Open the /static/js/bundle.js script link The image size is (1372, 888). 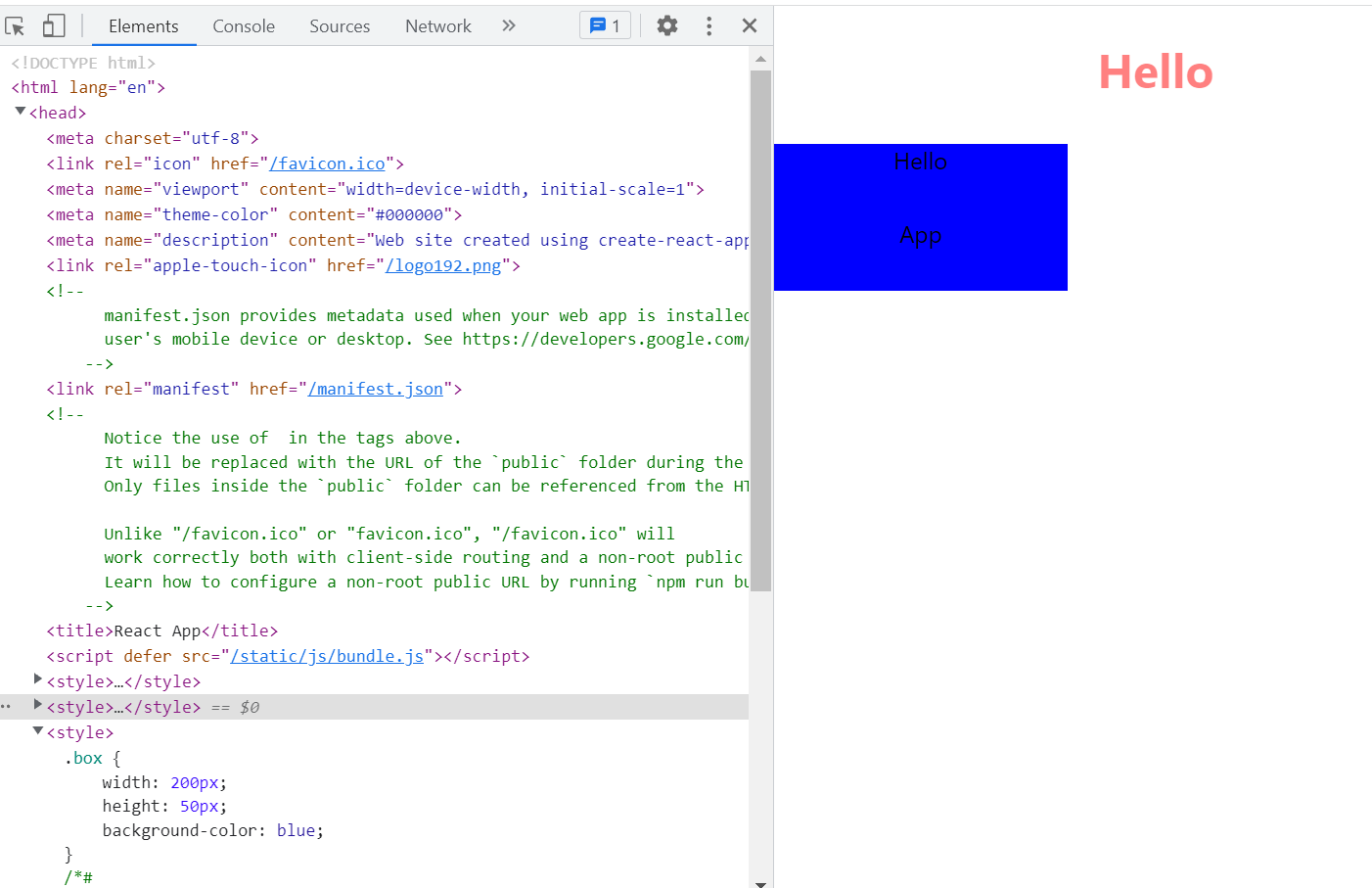327,656
